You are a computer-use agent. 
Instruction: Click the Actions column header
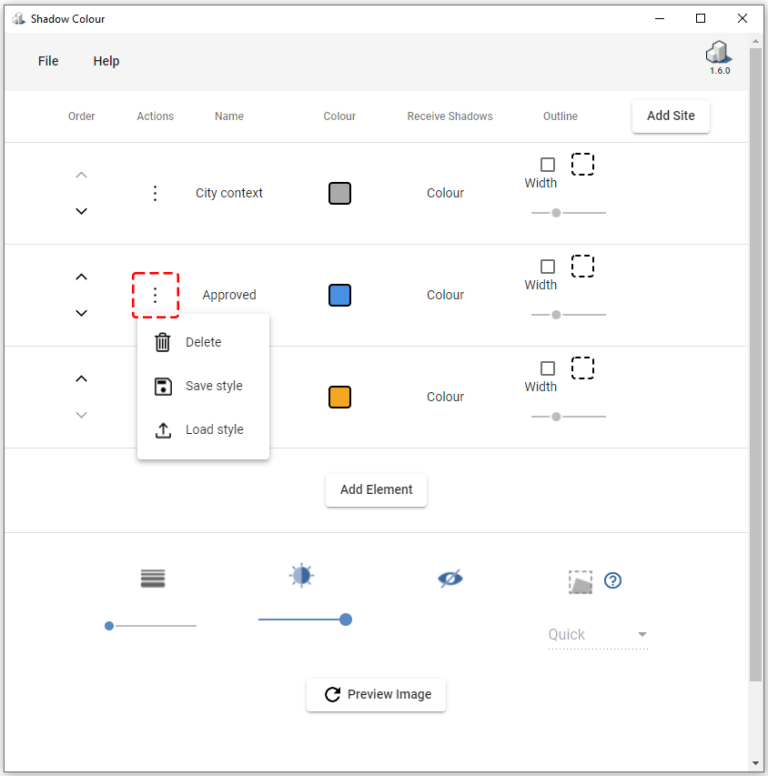point(155,116)
